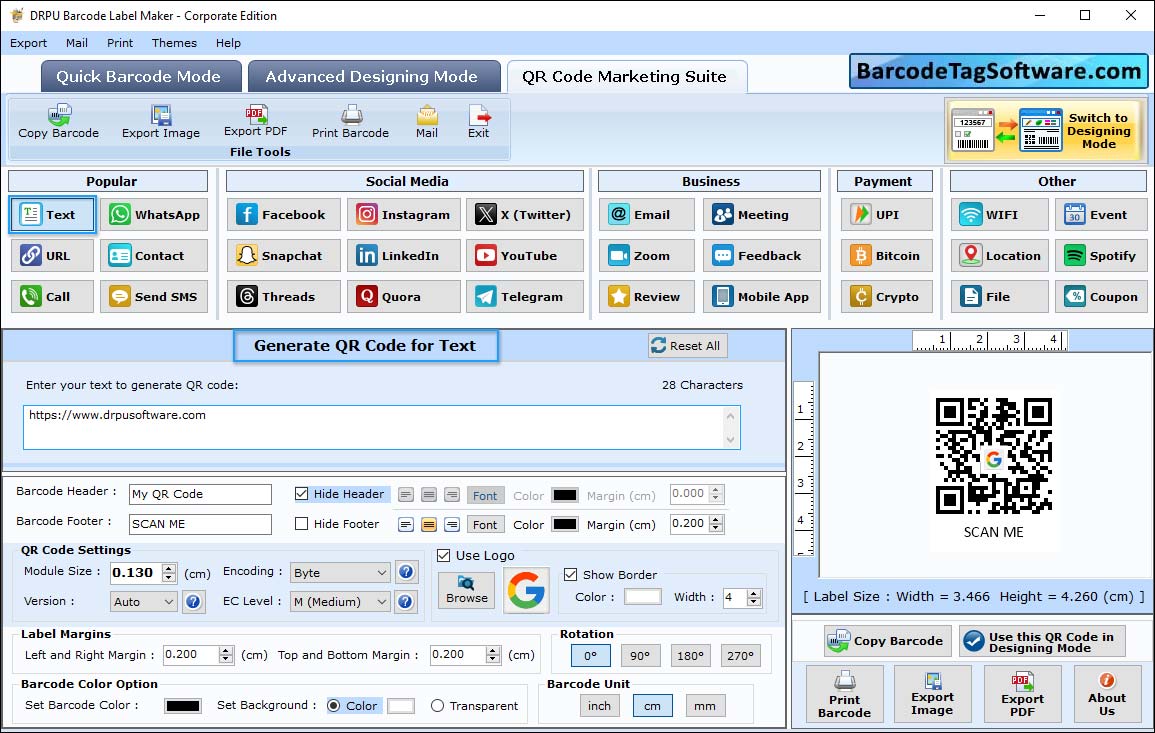Select WhatsApp QR code type

154,214
